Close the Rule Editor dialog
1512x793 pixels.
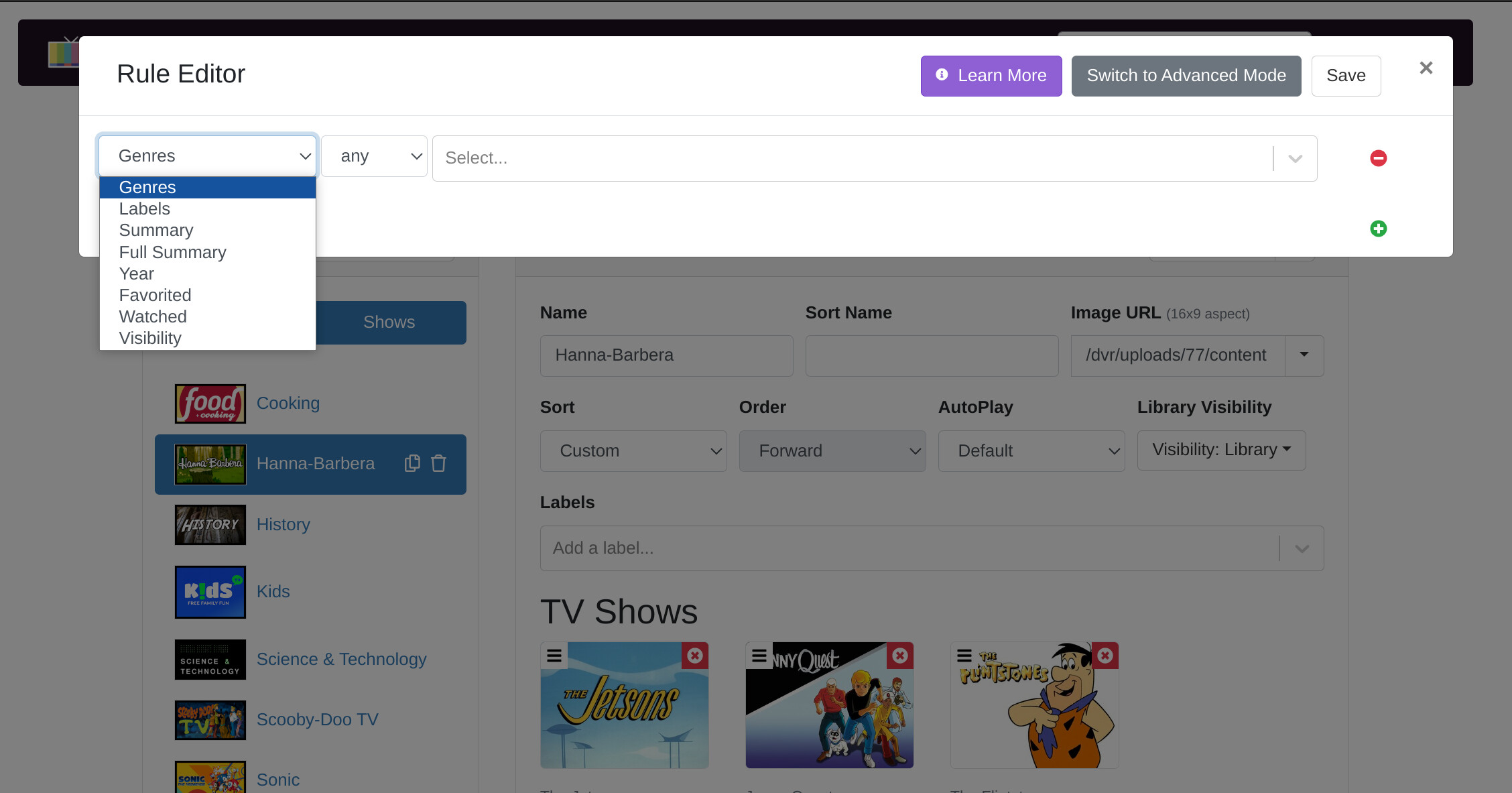point(1426,68)
